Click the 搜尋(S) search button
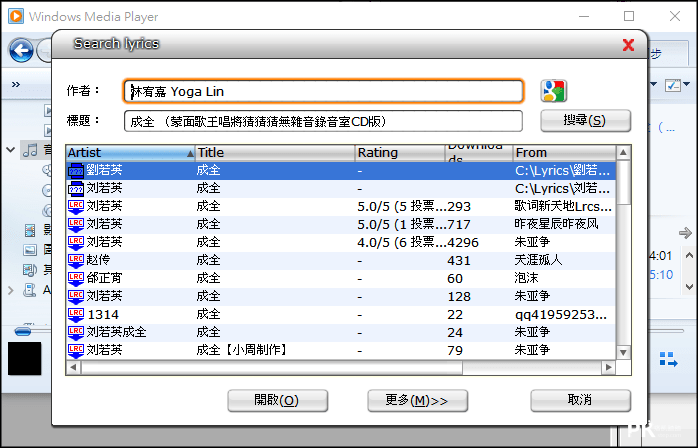 pos(585,120)
